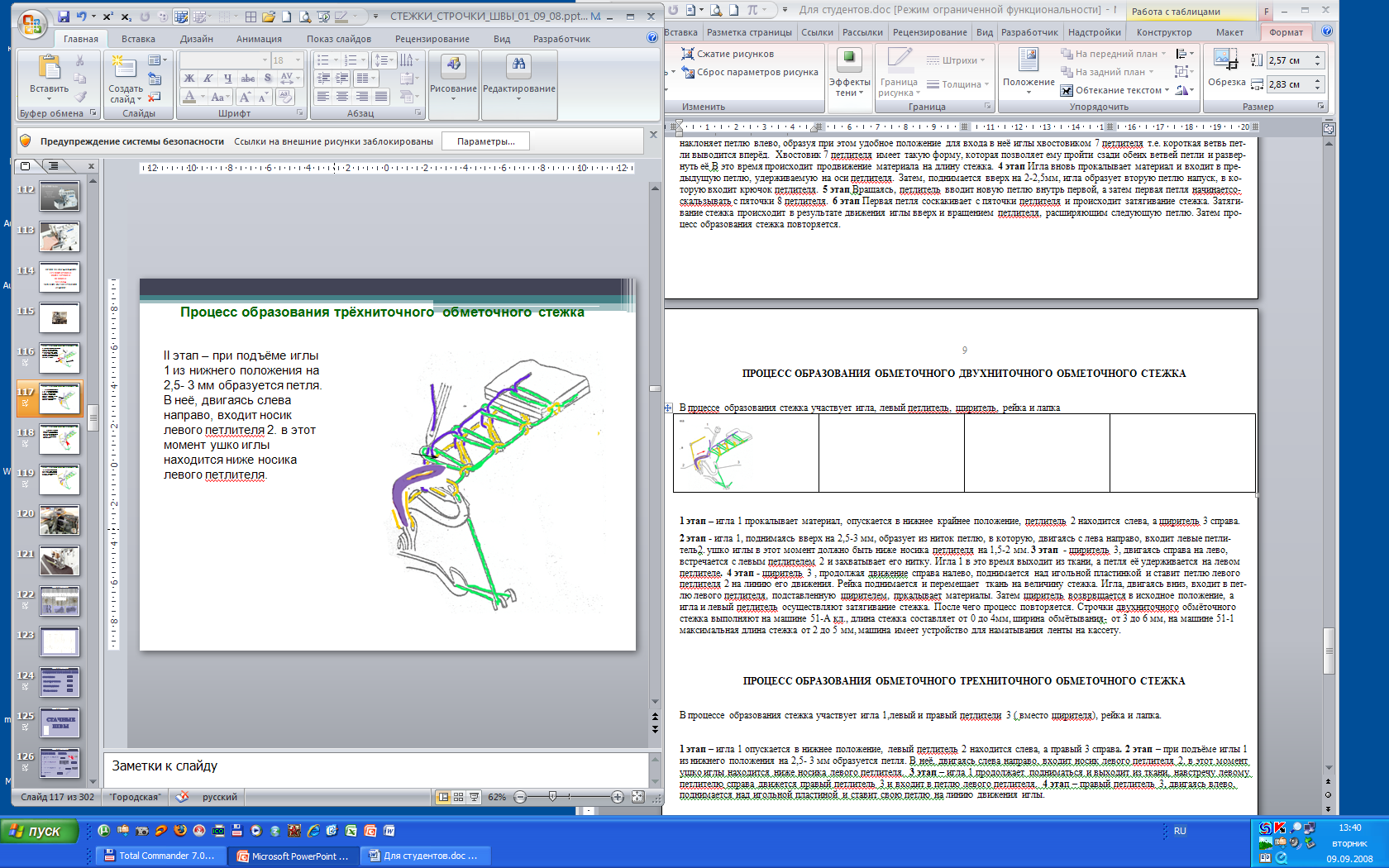This screenshot has width=1389, height=868.
Task: Fit slide to window icon in status bar
Action: [x=637, y=797]
